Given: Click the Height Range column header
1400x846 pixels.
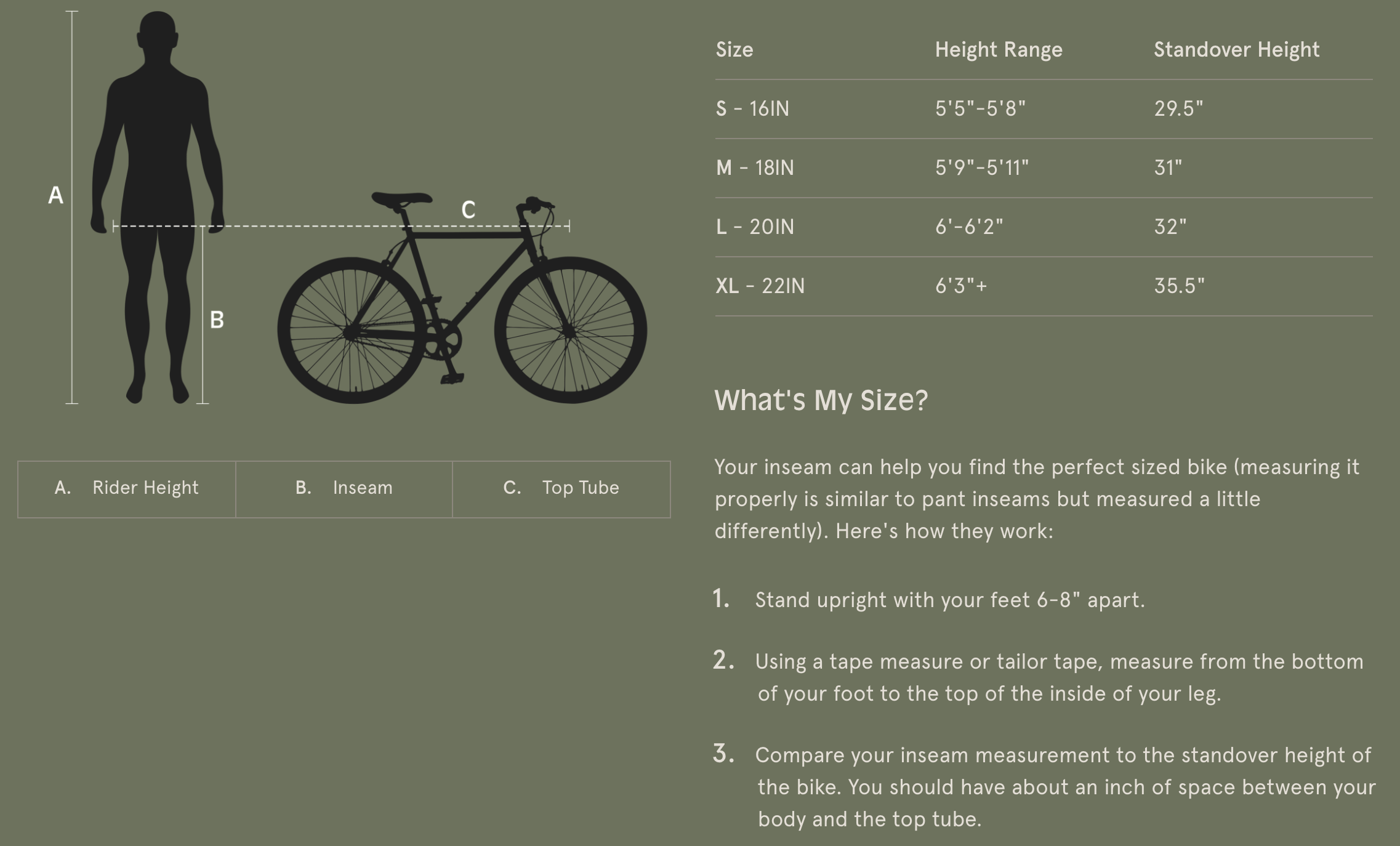Looking at the screenshot, I should click(999, 50).
